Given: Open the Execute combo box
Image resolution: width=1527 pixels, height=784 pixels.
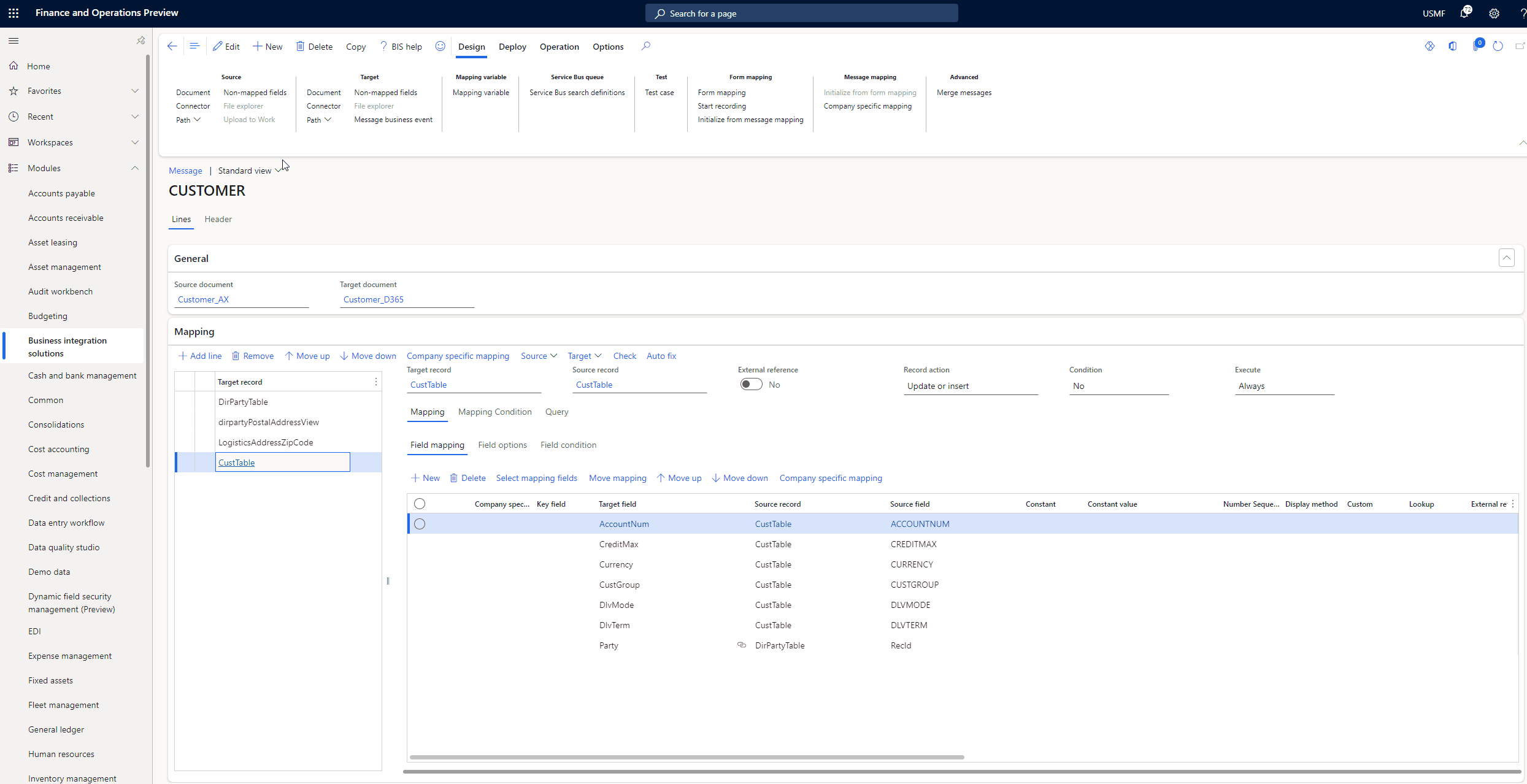Looking at the screenshot, I should click(1285, 386).
